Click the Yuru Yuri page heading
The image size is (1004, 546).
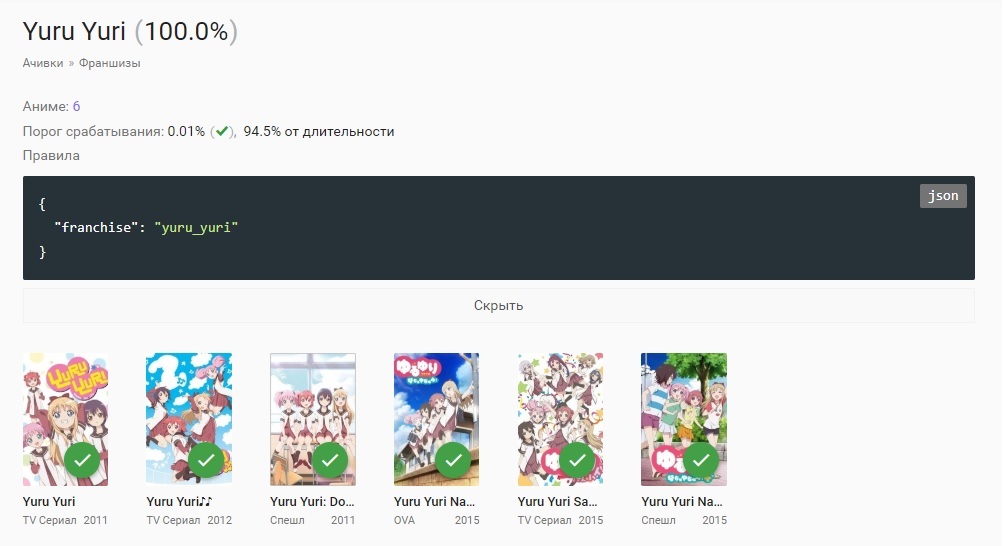[74, 32]
